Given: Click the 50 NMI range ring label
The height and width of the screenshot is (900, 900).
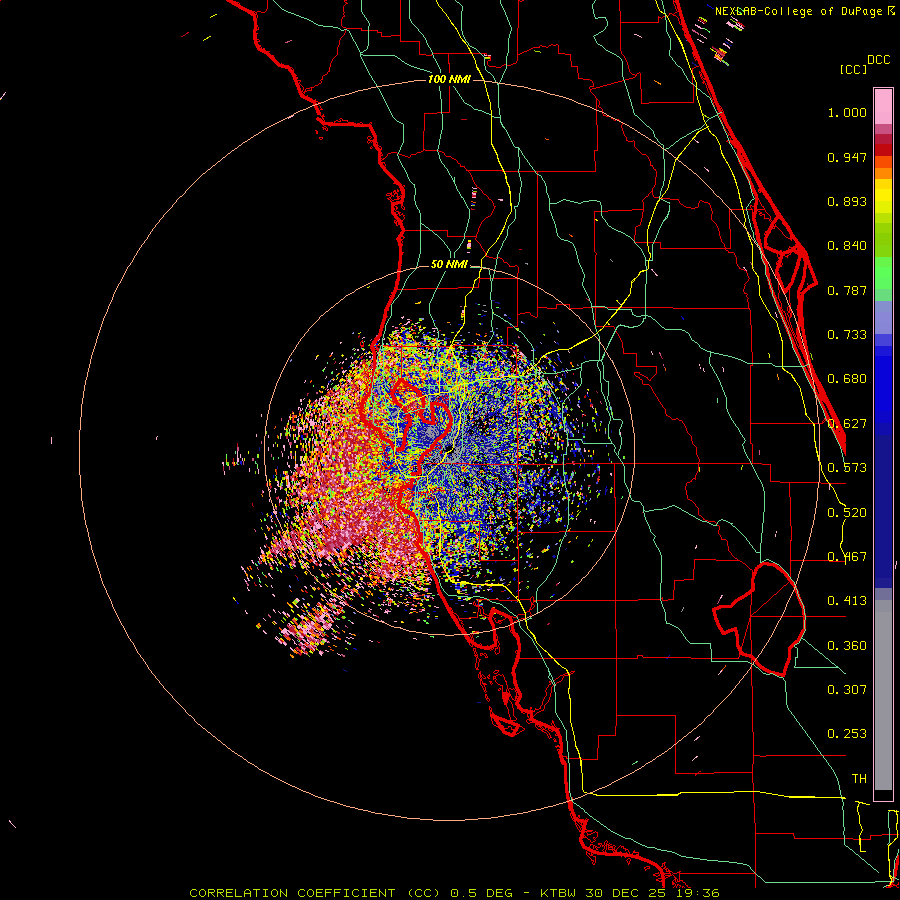Looking at the screenshot, I should point(449,264).
